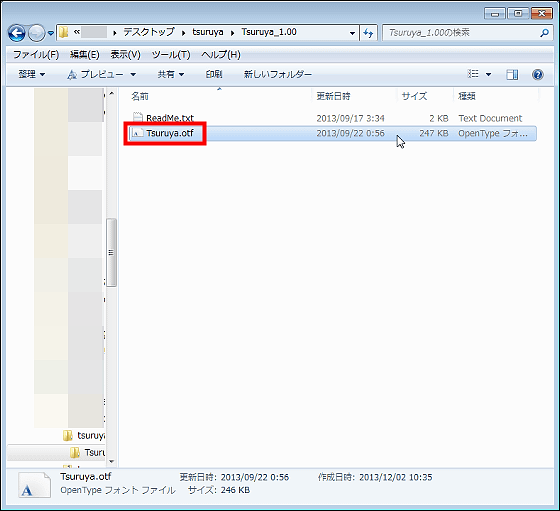Click the date 2013/09/22 0:56 in the list
The image size is (560, 511).
350,133
